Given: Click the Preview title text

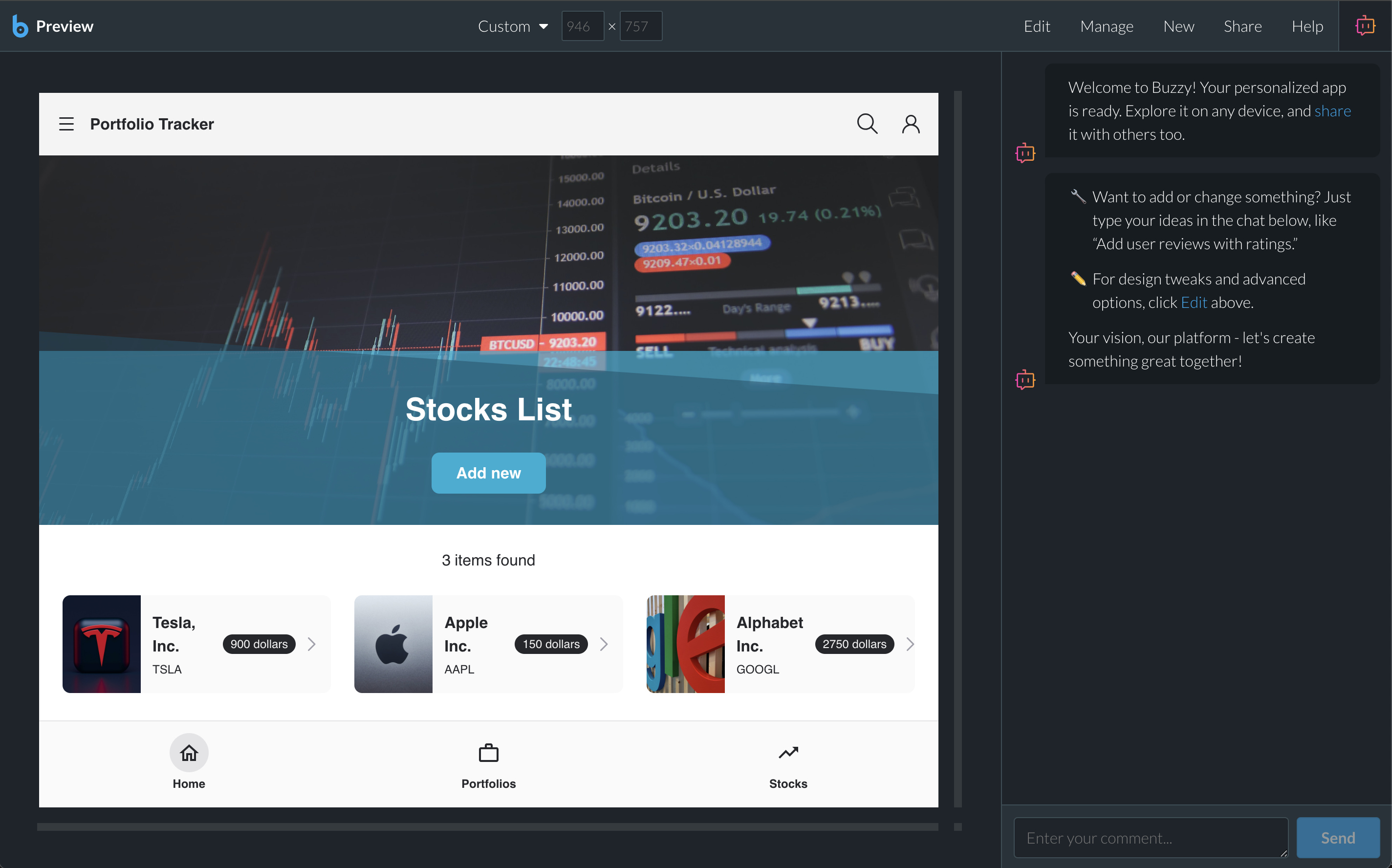Looking at the screenshot, I should (65, 26).
